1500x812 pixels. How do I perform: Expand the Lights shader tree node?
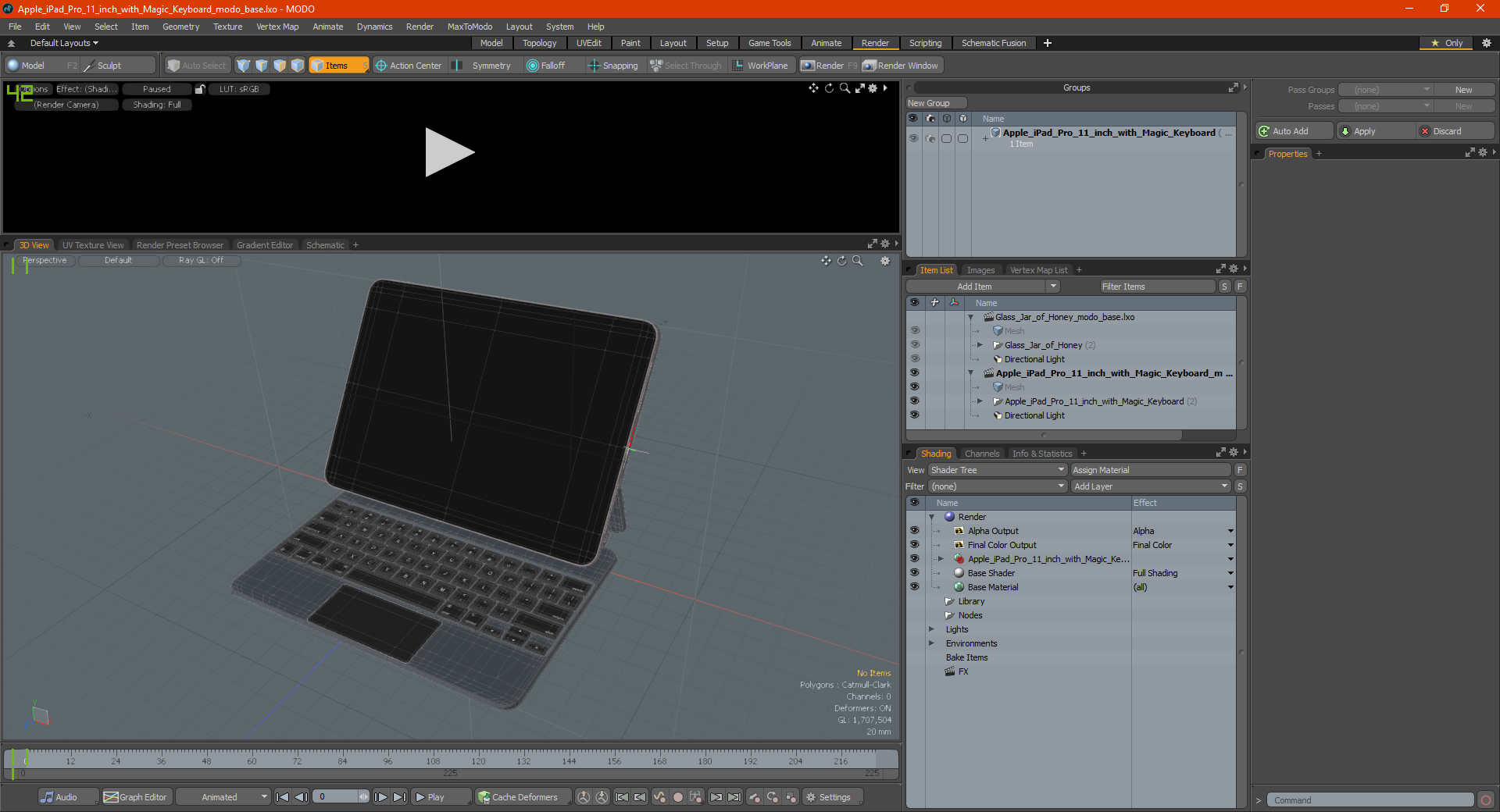click(931, 629)
